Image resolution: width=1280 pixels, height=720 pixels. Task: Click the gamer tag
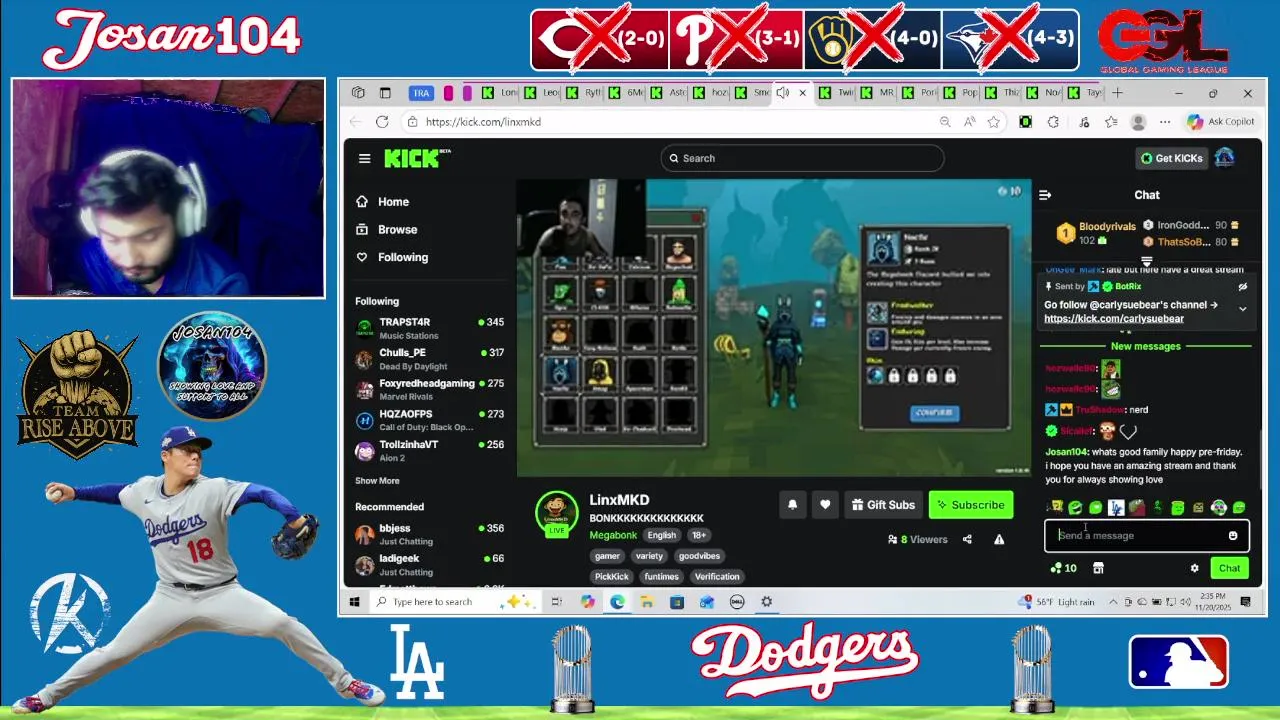pos(607,556)
